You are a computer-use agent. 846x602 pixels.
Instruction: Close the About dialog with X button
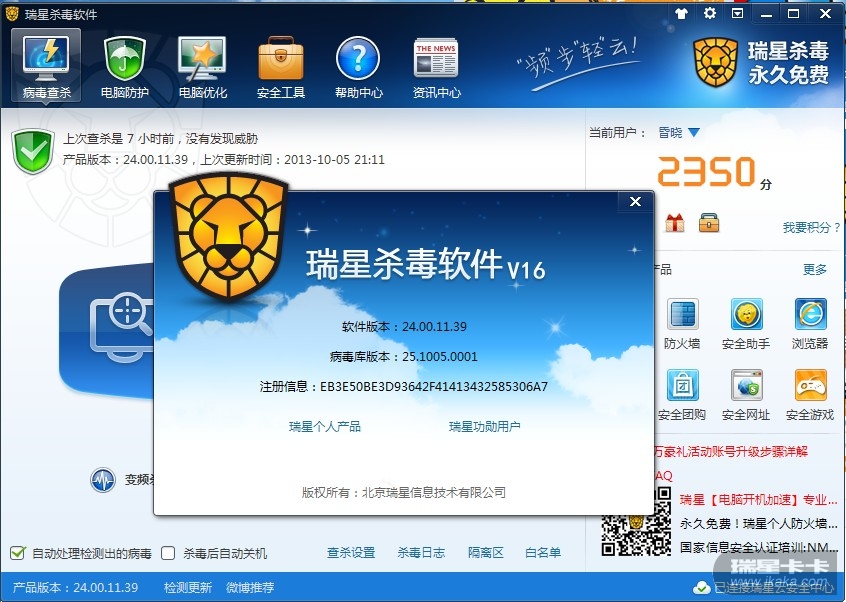click(x=636, y=201)
